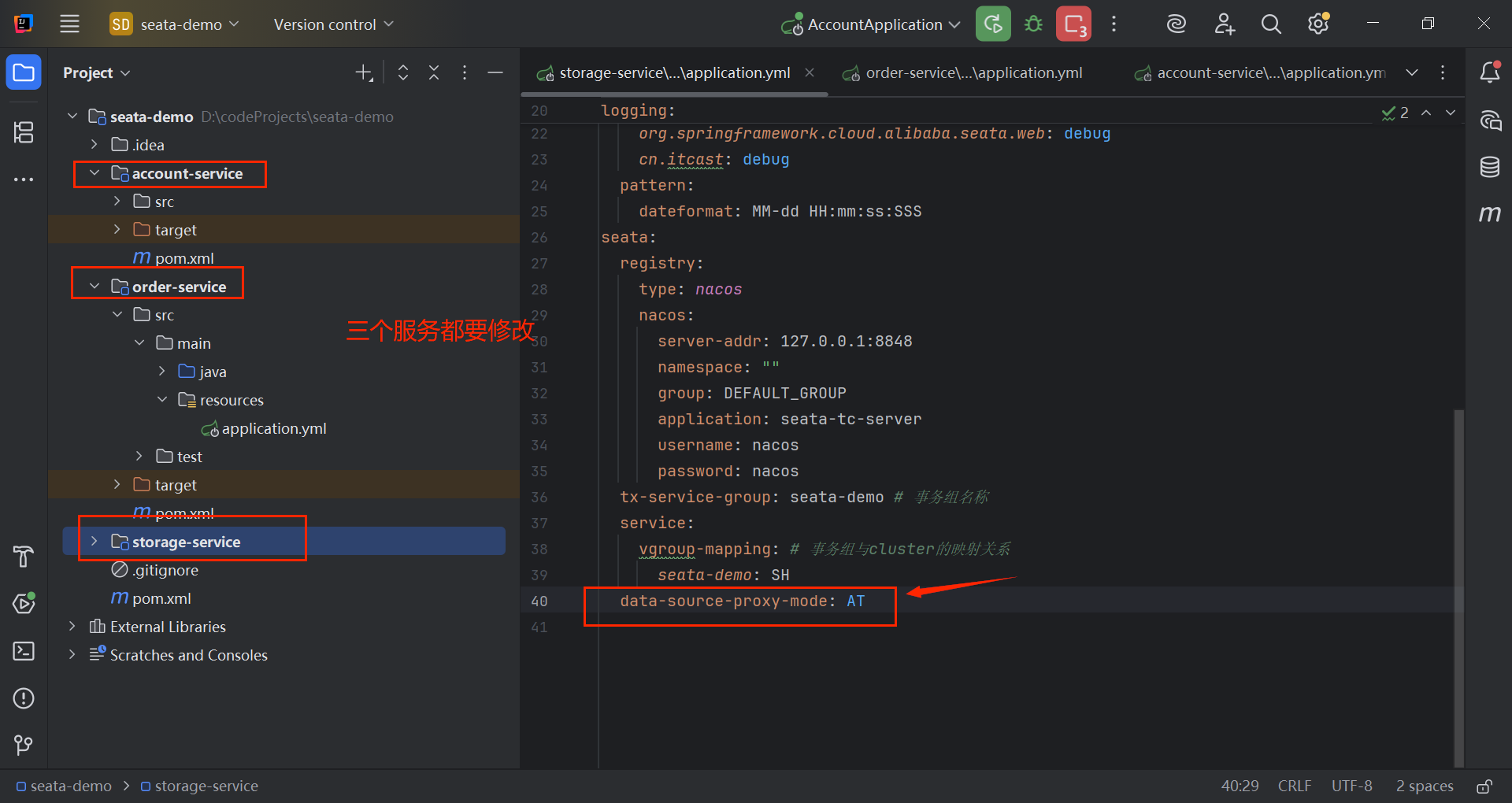The image size is (1512, 803).
Task: Open seata-demo project dropdown
Action: [x=174, y=24]
